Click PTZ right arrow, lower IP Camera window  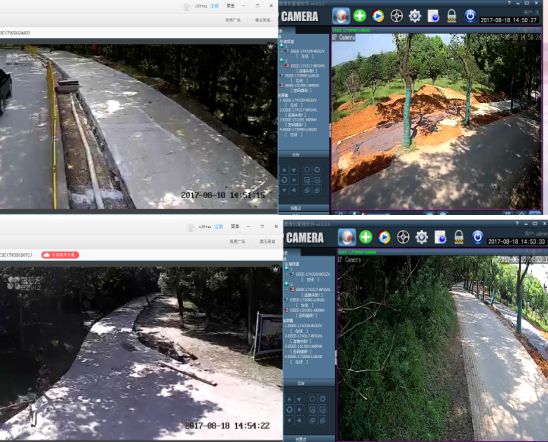300,410
